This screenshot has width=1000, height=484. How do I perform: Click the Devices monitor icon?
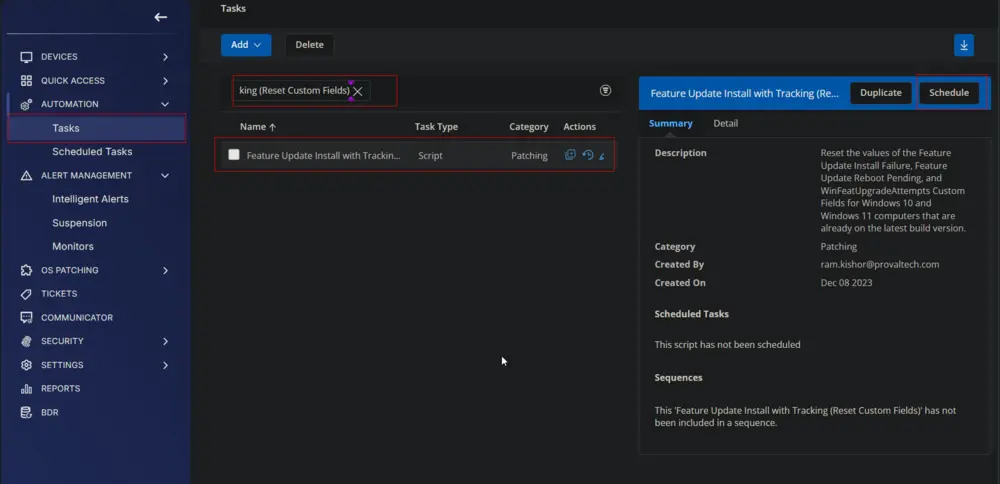click(x=26, y=57)
